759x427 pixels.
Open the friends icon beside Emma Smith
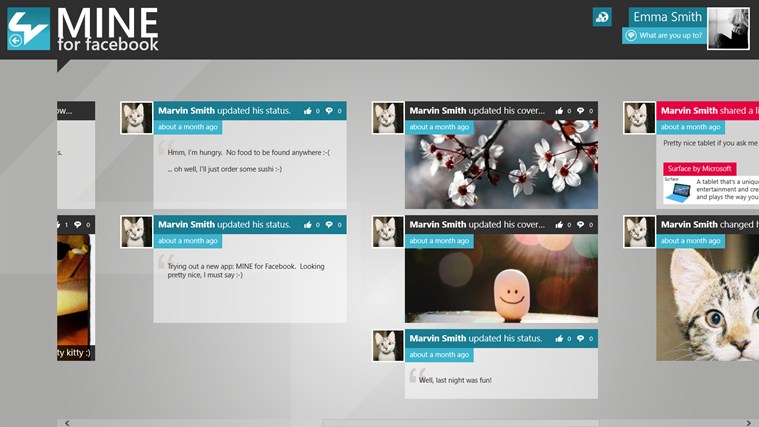[602, 17]
